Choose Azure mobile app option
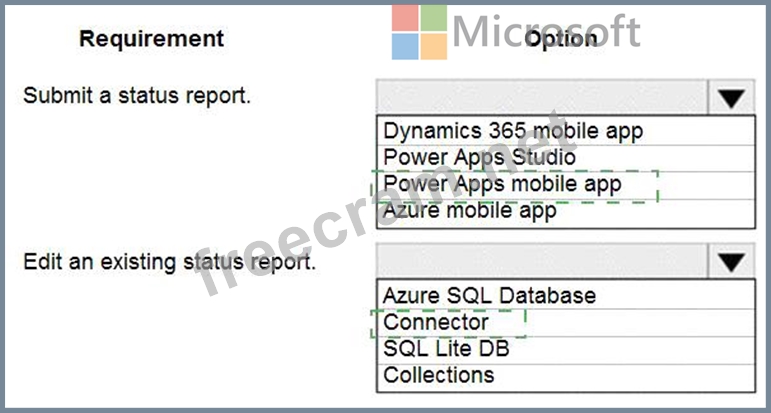 coord(565,212)
